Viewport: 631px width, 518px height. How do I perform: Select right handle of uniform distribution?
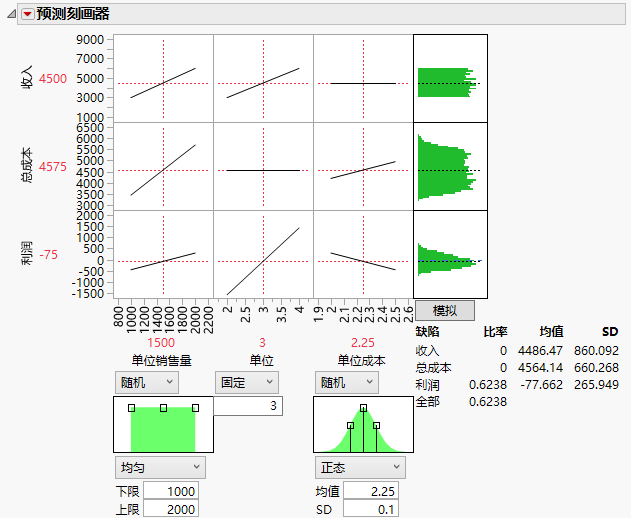pyautogui.click(x=195, y=408)
